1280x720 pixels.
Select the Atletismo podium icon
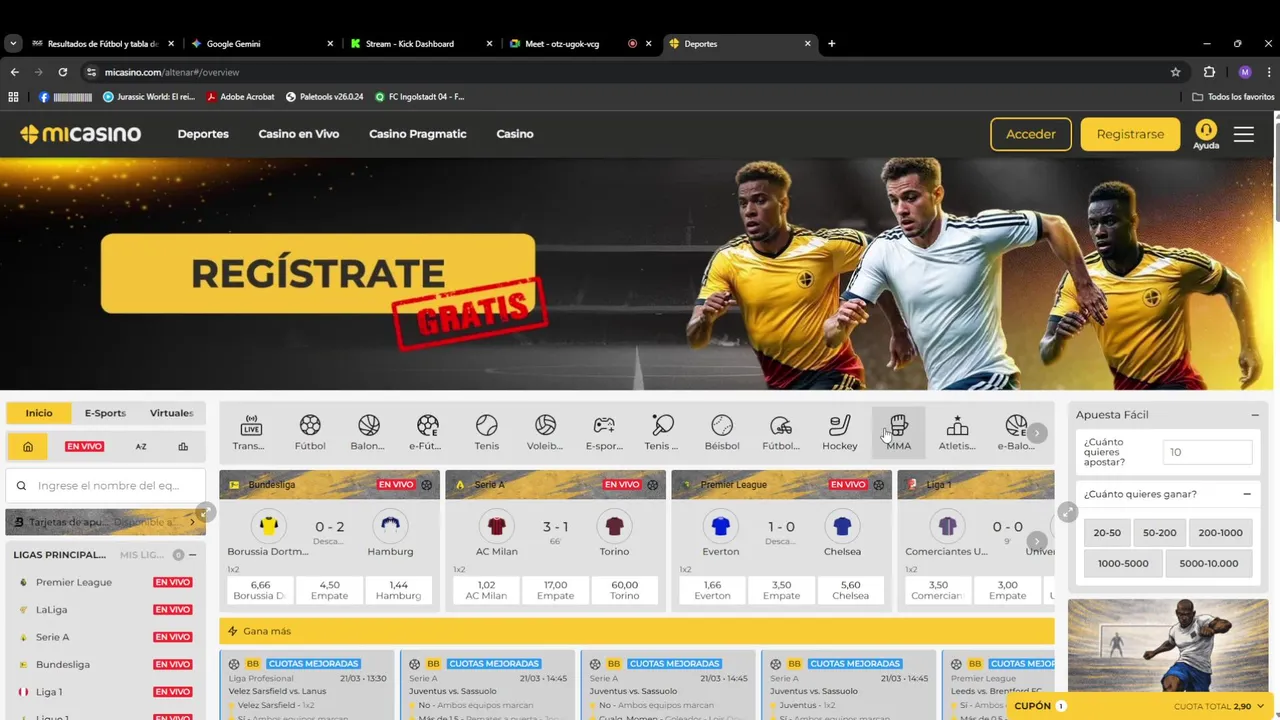pos(957,433)
